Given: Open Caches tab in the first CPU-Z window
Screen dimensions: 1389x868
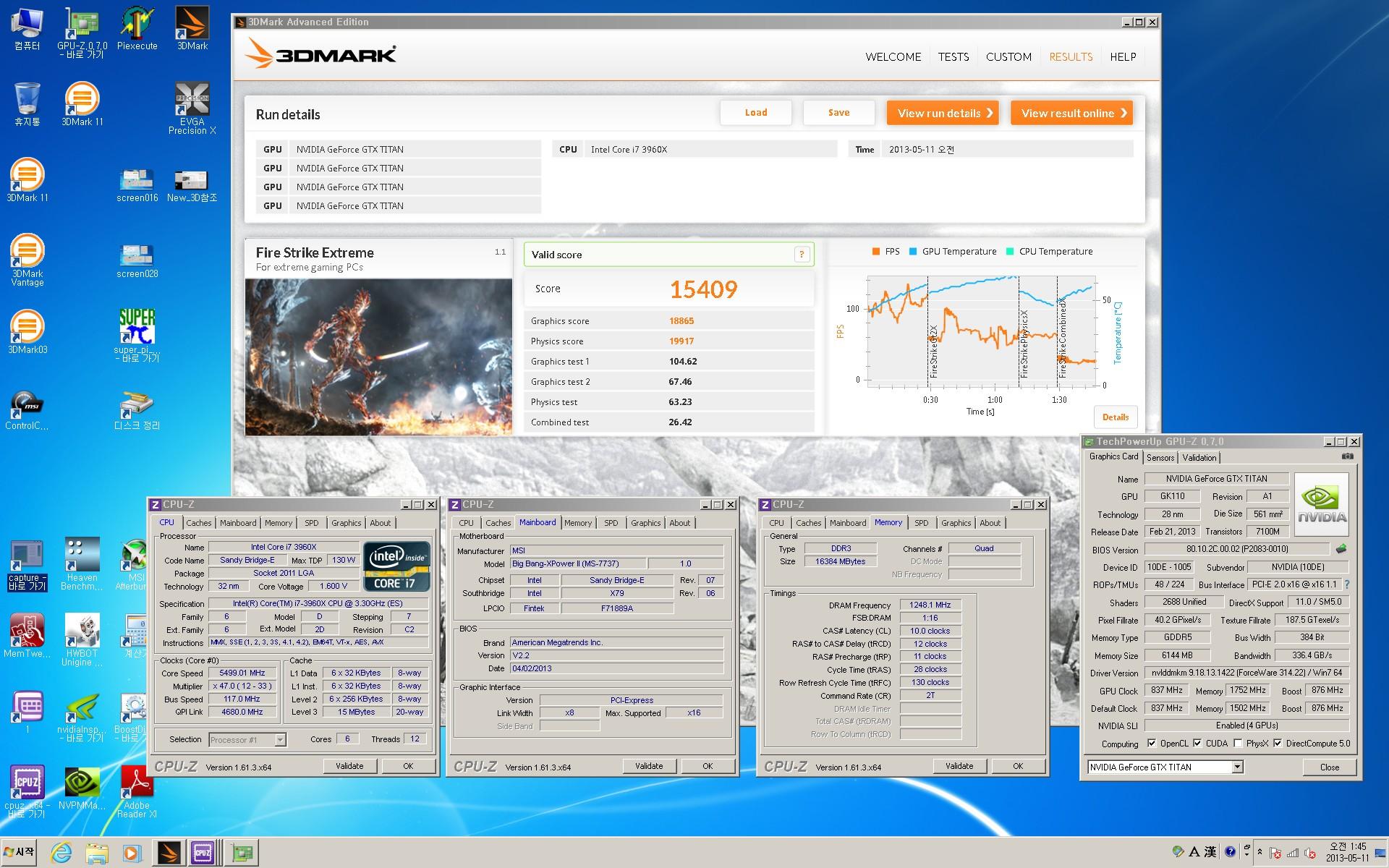Looking at the screenshot, I should [x=198, y=522].
